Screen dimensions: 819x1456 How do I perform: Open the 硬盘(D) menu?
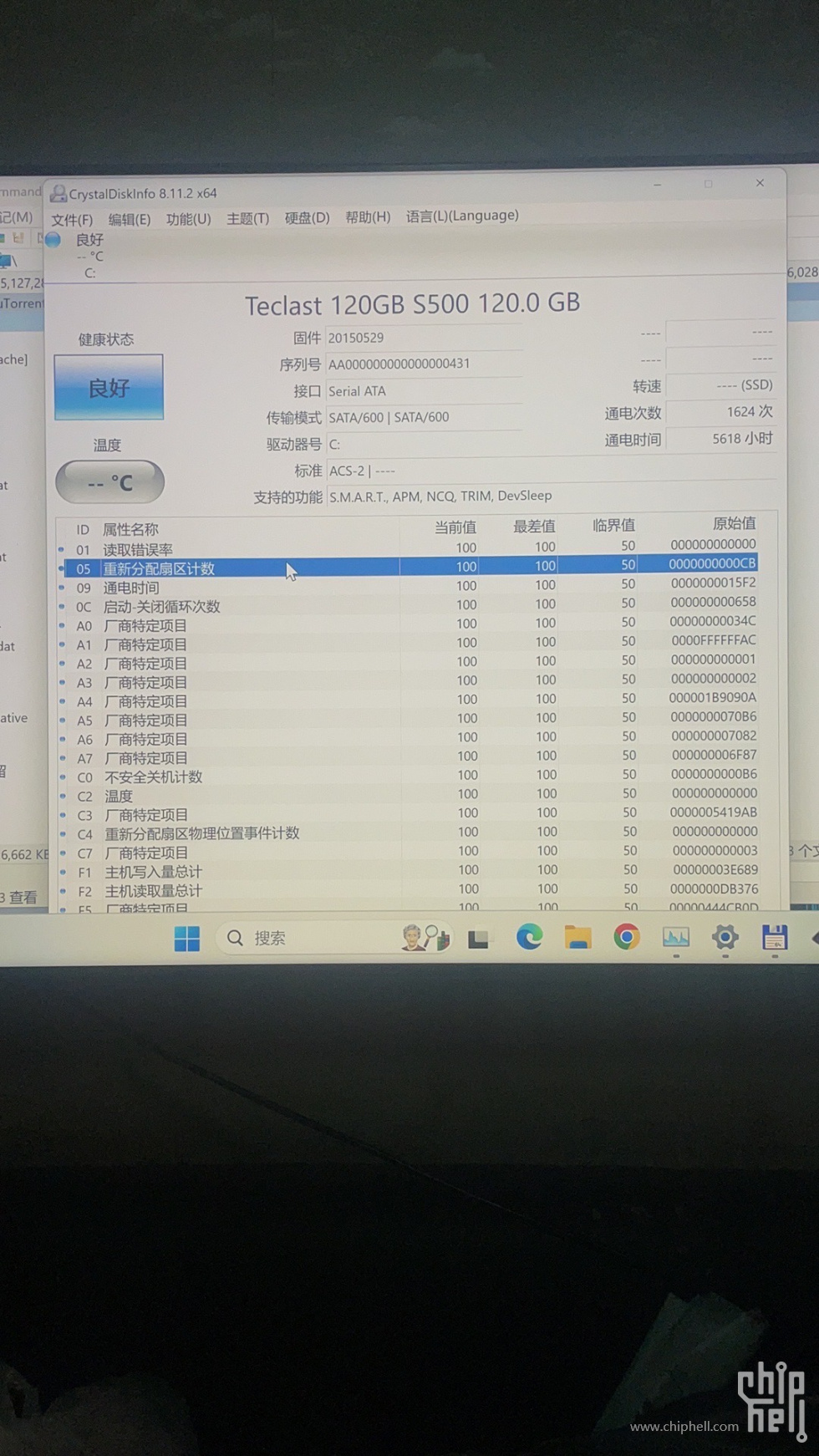tap(307, 217)
